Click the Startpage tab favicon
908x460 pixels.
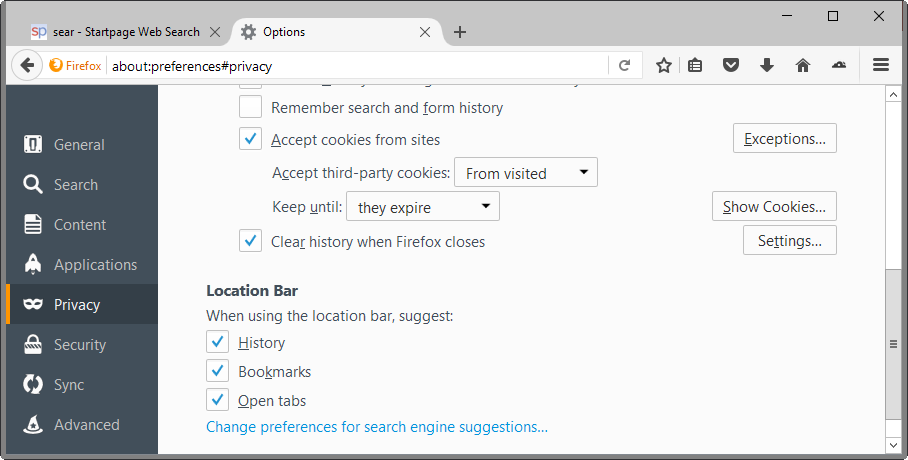pos(39,32)
